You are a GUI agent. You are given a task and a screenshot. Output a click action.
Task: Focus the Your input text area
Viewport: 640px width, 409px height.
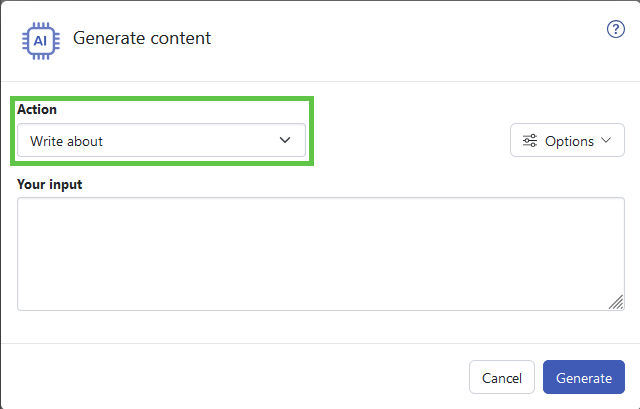click(321, 254)
